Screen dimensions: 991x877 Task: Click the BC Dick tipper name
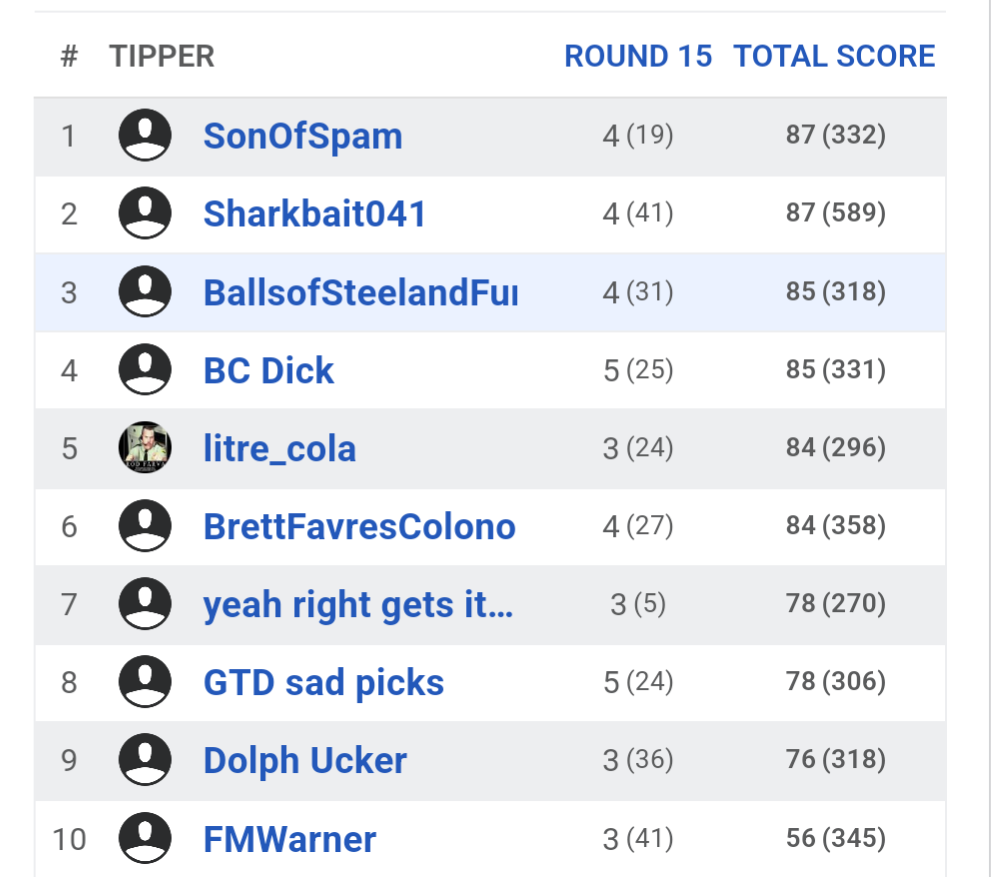[x=268, y=371]
